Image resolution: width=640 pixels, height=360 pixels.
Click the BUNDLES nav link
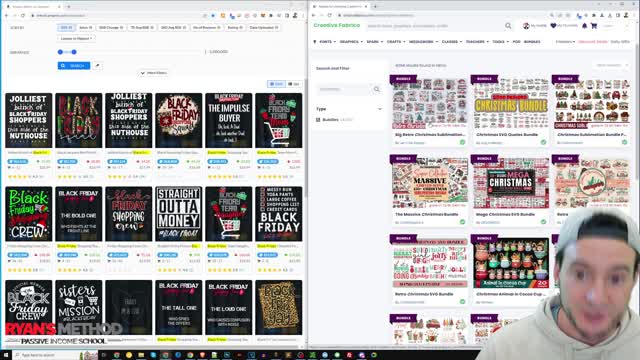click(x=532, y=42)
